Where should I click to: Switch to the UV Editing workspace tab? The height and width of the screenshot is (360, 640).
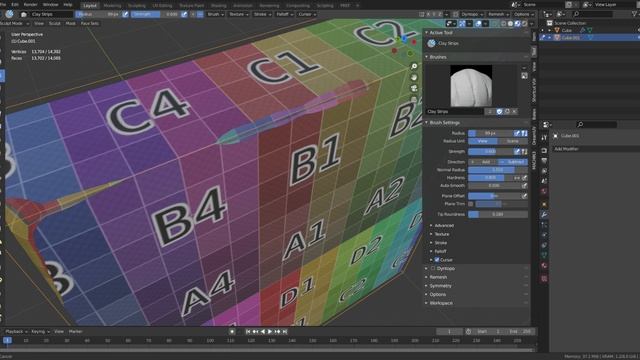162,6
